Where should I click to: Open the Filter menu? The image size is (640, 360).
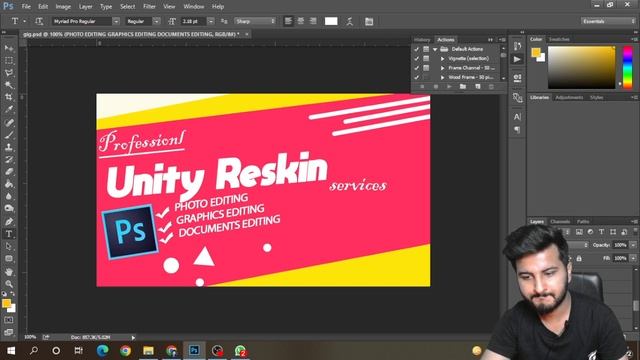149,7
